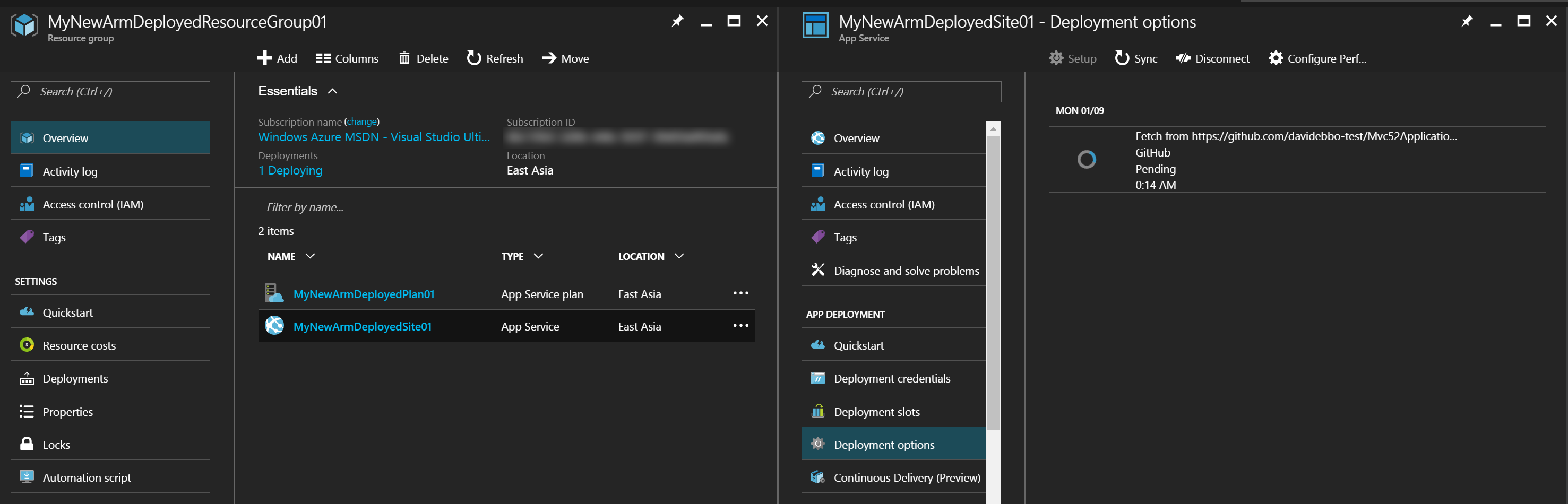Open Diagnose and solve problems
The image size is (1568, 504).
pyautogui.click(x=893, y=270)
